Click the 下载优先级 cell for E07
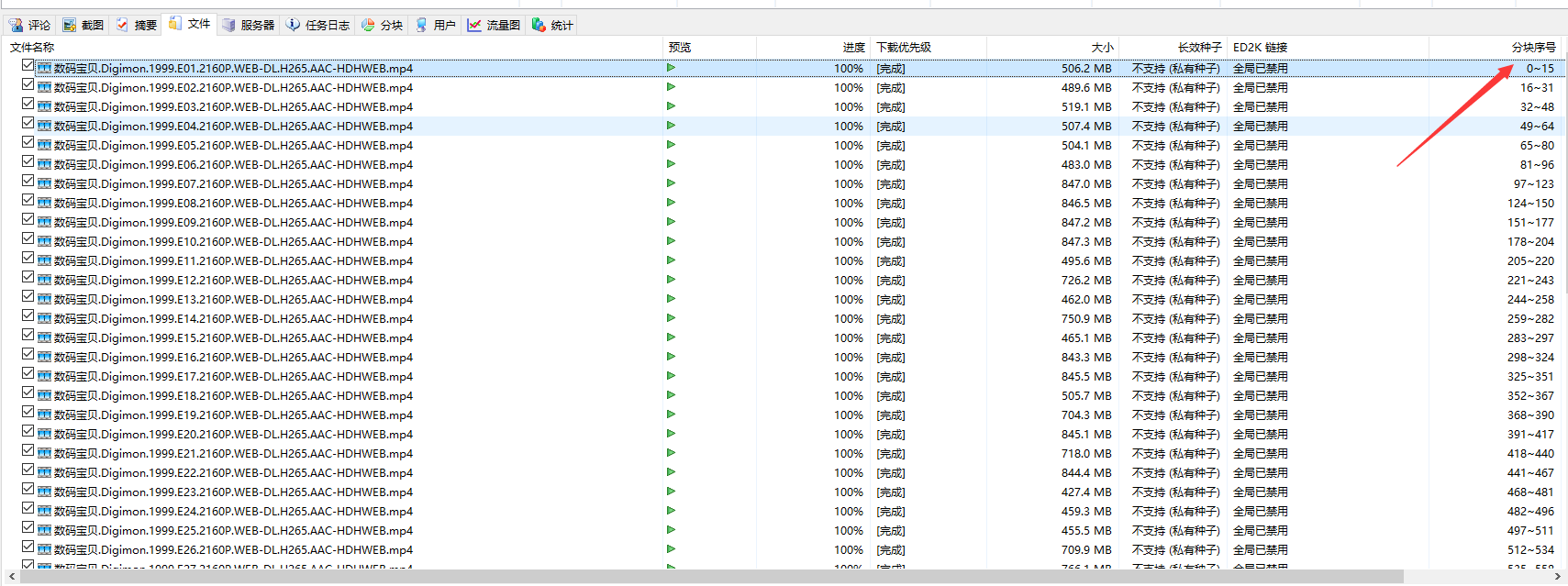This screenshot has width=1568, height=586. (x=891, y=183)
